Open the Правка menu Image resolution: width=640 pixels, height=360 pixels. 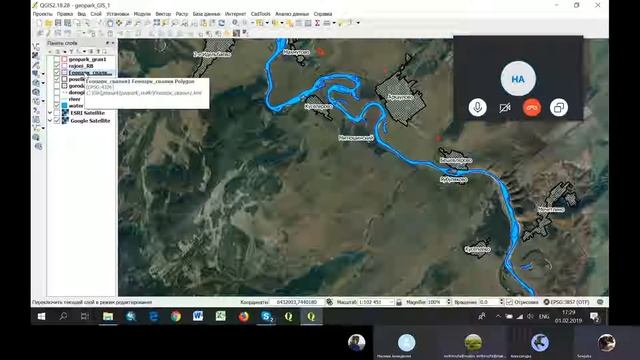click(64, 14)
